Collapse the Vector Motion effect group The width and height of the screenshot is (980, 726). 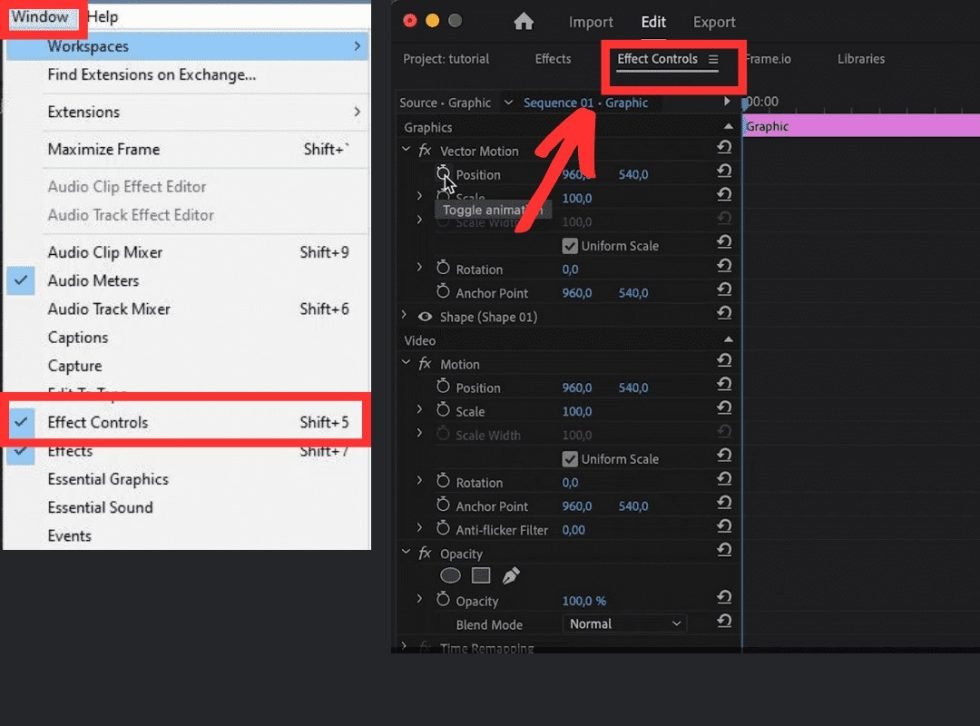pos(406,151)
